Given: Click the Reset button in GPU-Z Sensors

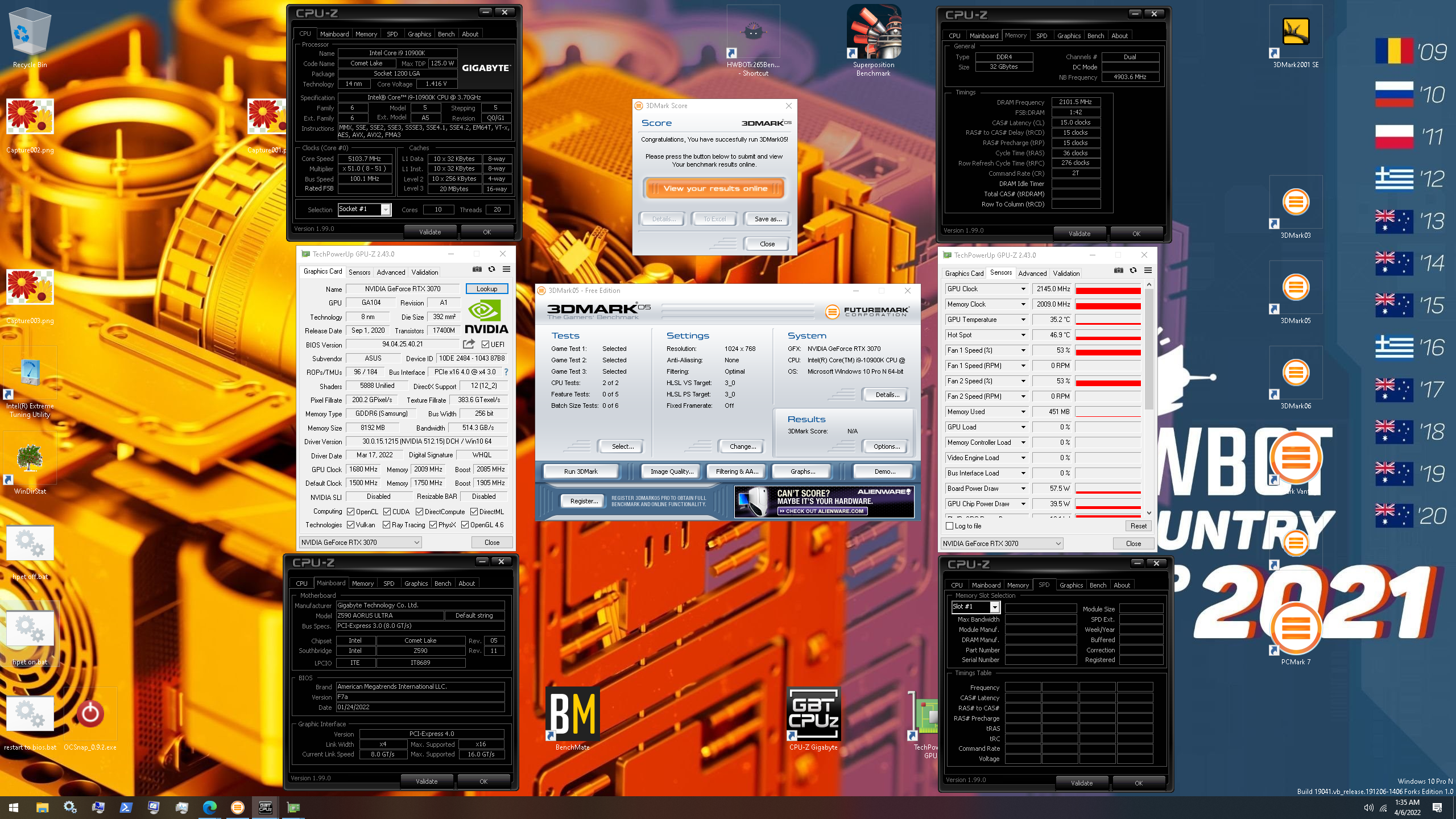Looking at the screenshot, I should tap(1138, 526).
